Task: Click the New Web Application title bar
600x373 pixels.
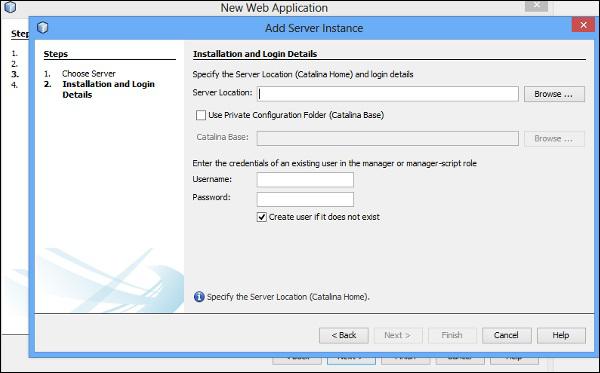Action: pos(274,8)
